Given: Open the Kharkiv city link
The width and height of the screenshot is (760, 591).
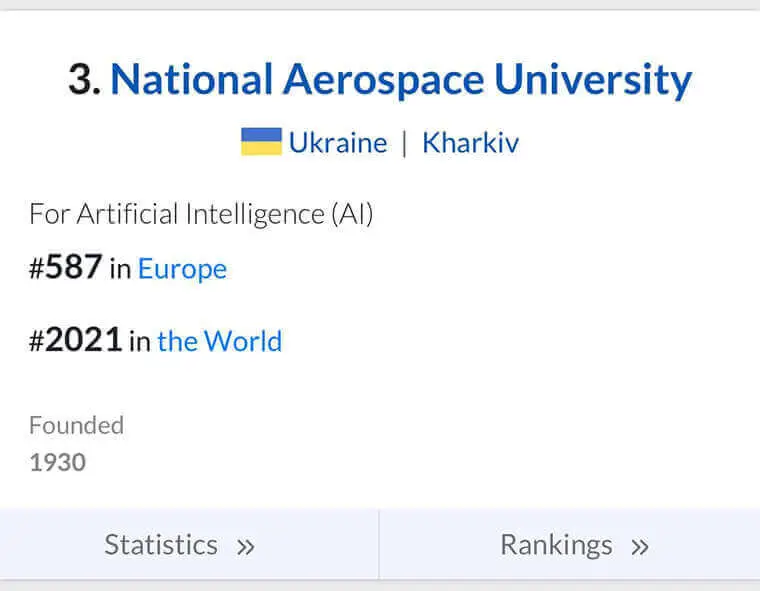Looking at the screenshot, I should point(470,143).
